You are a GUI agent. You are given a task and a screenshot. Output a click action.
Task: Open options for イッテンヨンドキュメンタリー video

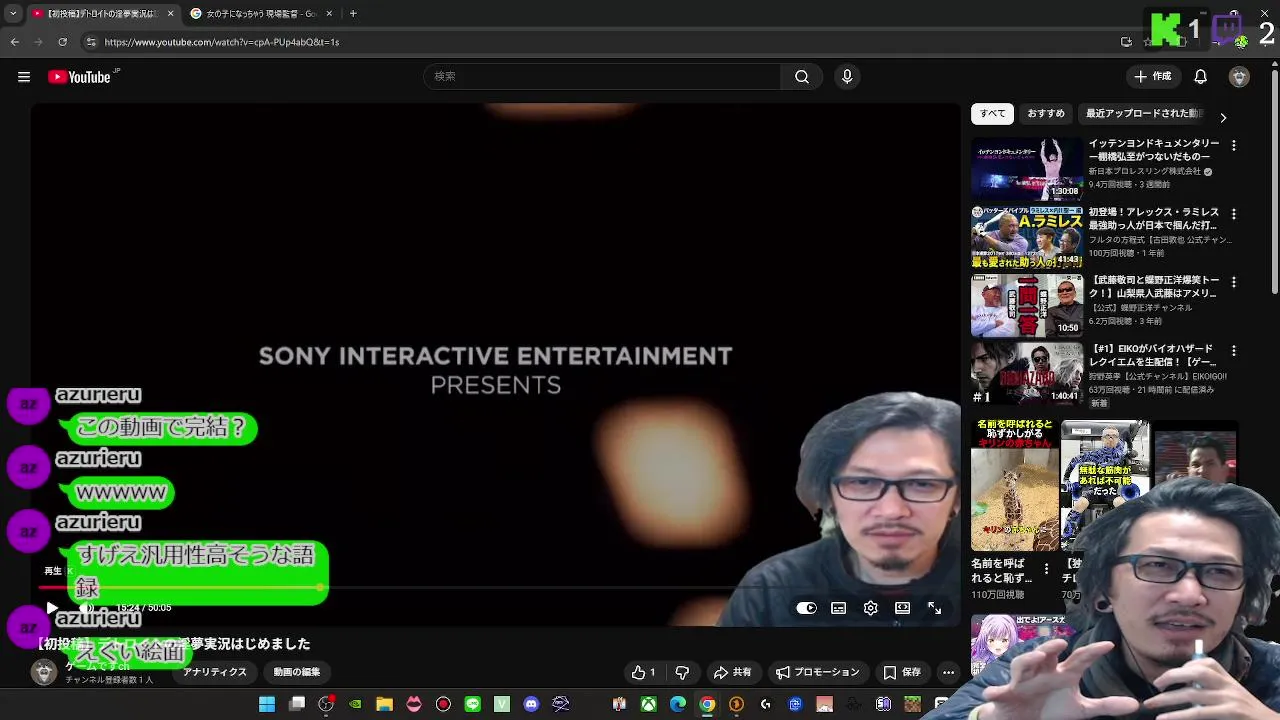[x=1234, y=146]
